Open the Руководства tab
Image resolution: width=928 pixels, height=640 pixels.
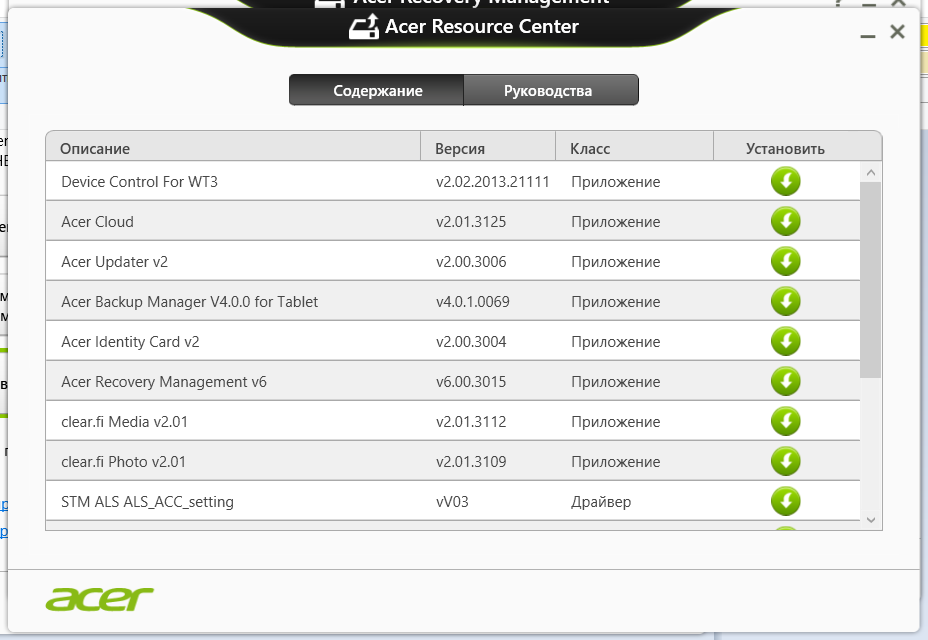click(x=551, y=91)
